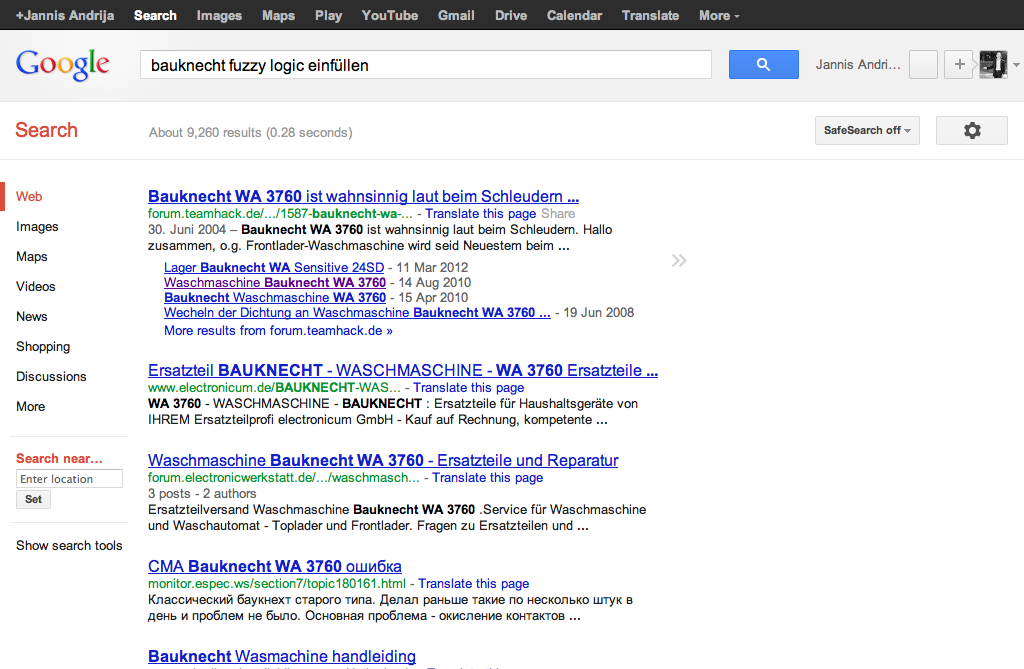Image resolution: width=1024 pixels, height=669 pixels.
Task: Open Ersatzteil BAUKNECHT - WASCHMASCHINE result
Action: 403,370
